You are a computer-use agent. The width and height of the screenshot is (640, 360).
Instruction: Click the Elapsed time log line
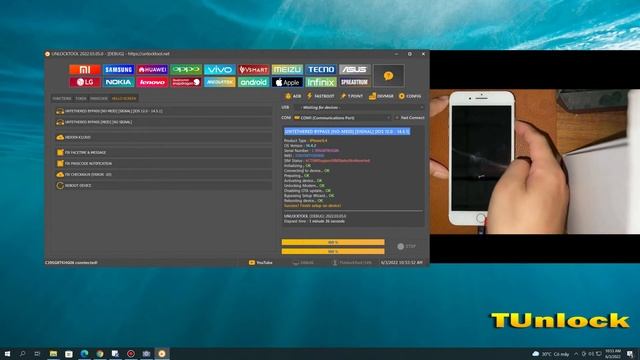click(x=314, y=221)
